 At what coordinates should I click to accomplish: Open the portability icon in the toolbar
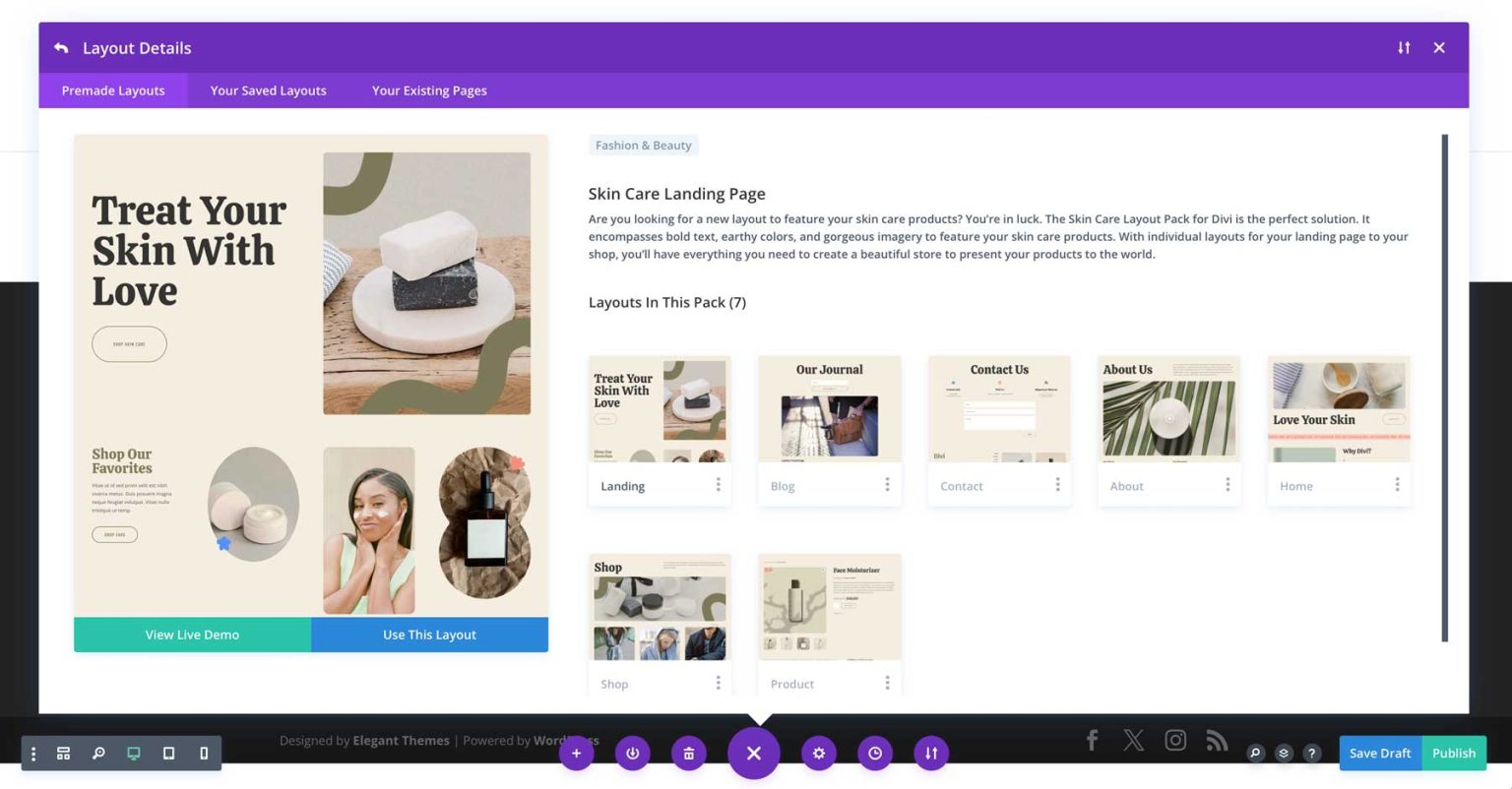(930, 753)
